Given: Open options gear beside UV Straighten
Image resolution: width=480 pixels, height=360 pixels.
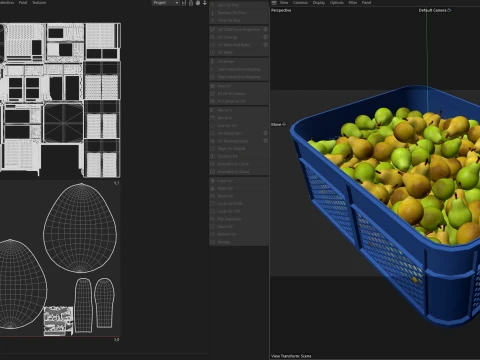Looking at the screenshot, I should 265,133.
